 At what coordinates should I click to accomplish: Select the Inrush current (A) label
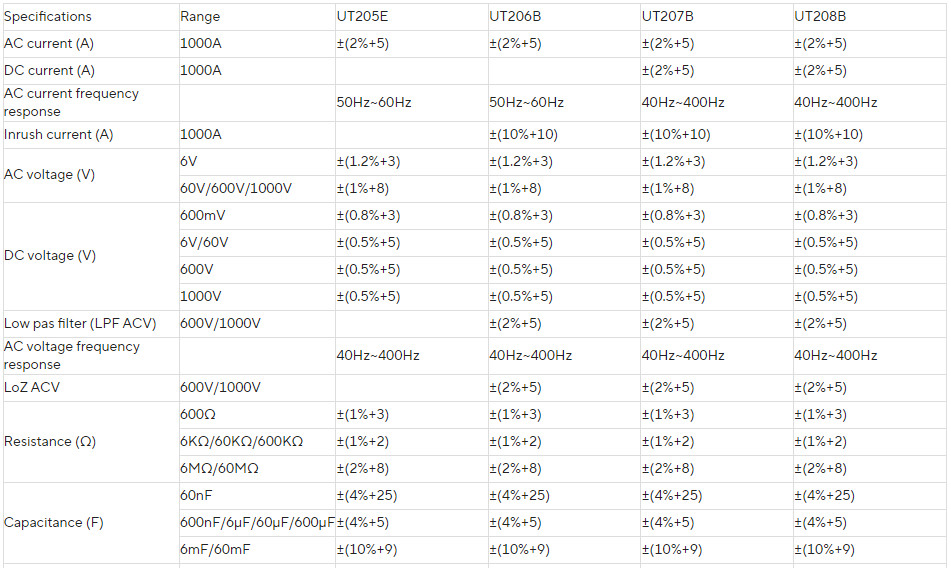58,135
